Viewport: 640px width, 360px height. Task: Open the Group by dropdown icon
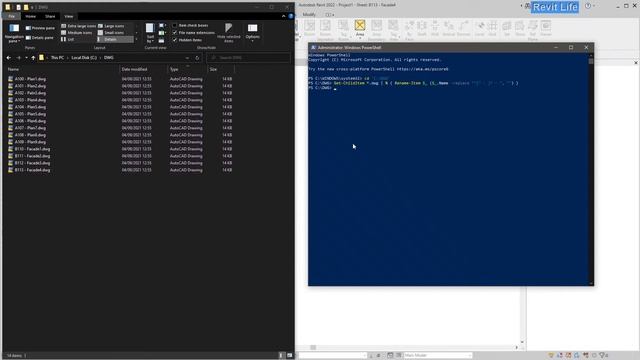coord(162,26)
